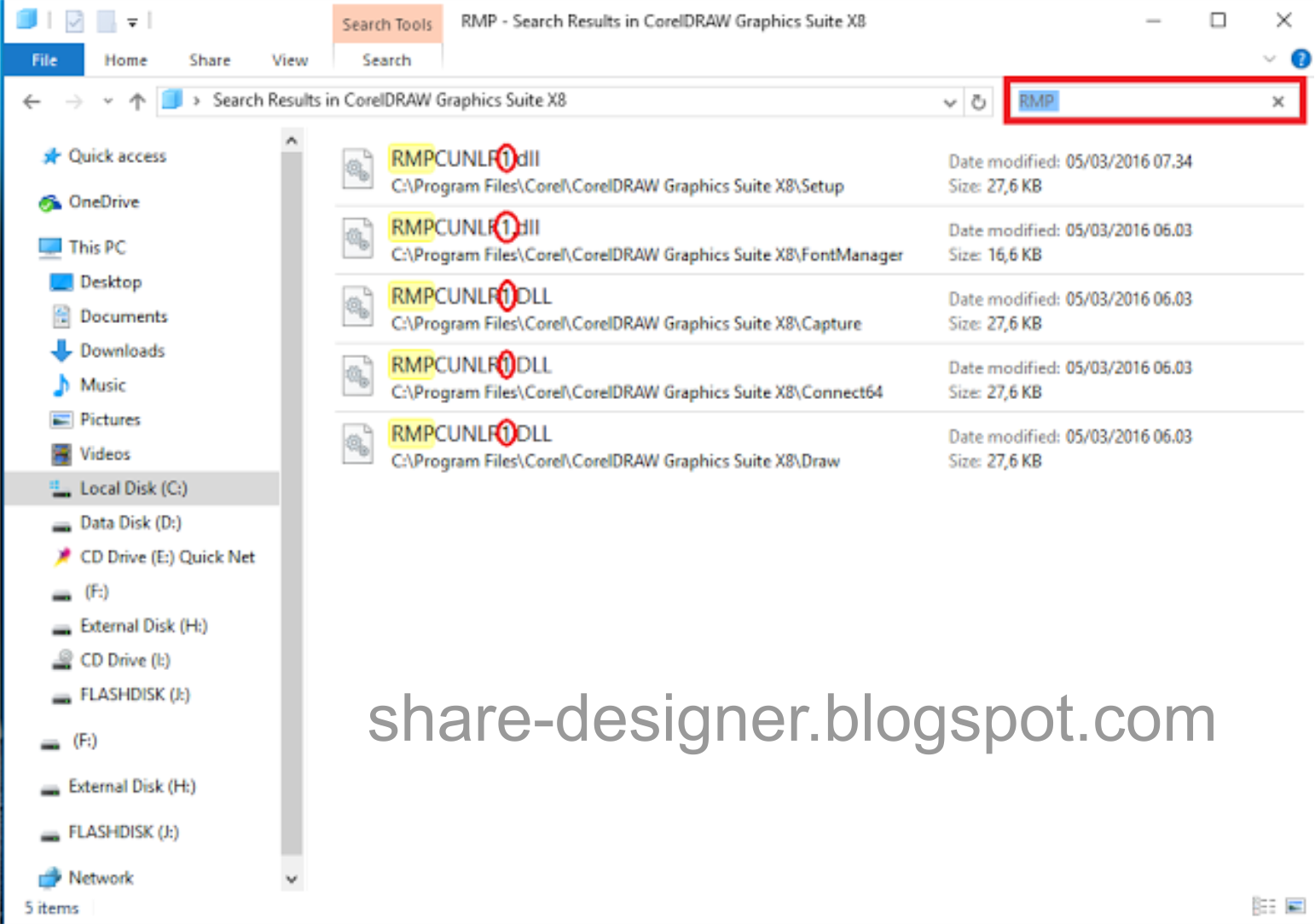Click the Explorer window icon in title bar

click(27, 19)
